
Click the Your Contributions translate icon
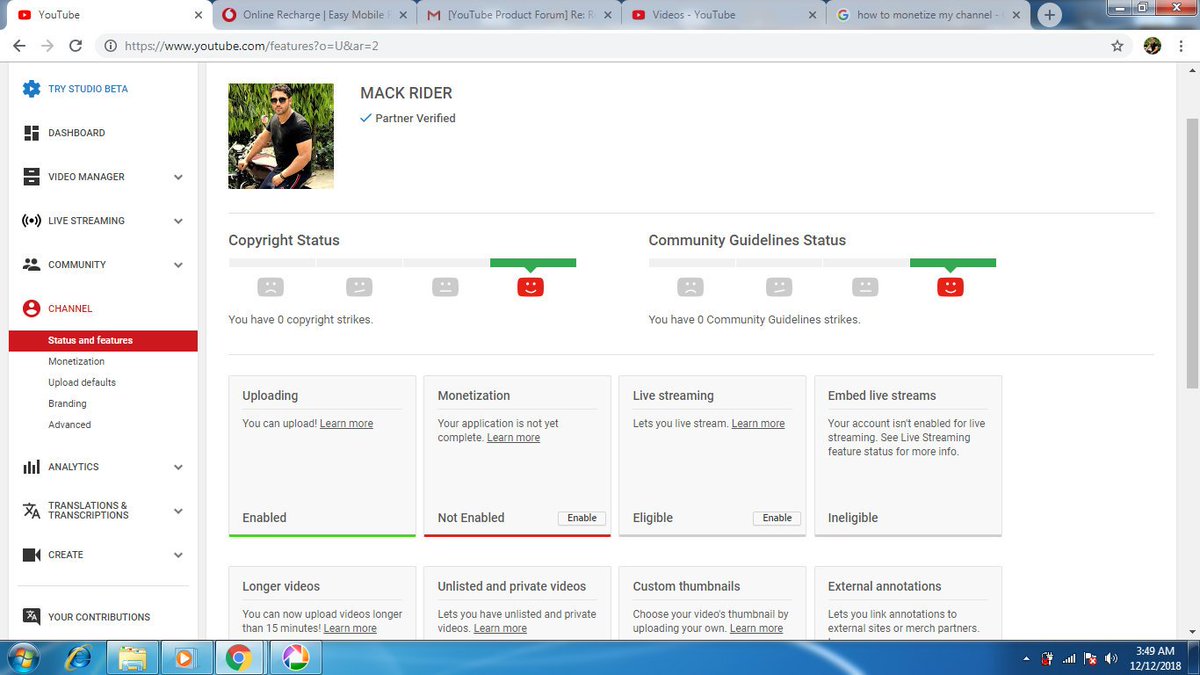pos(31,617)
